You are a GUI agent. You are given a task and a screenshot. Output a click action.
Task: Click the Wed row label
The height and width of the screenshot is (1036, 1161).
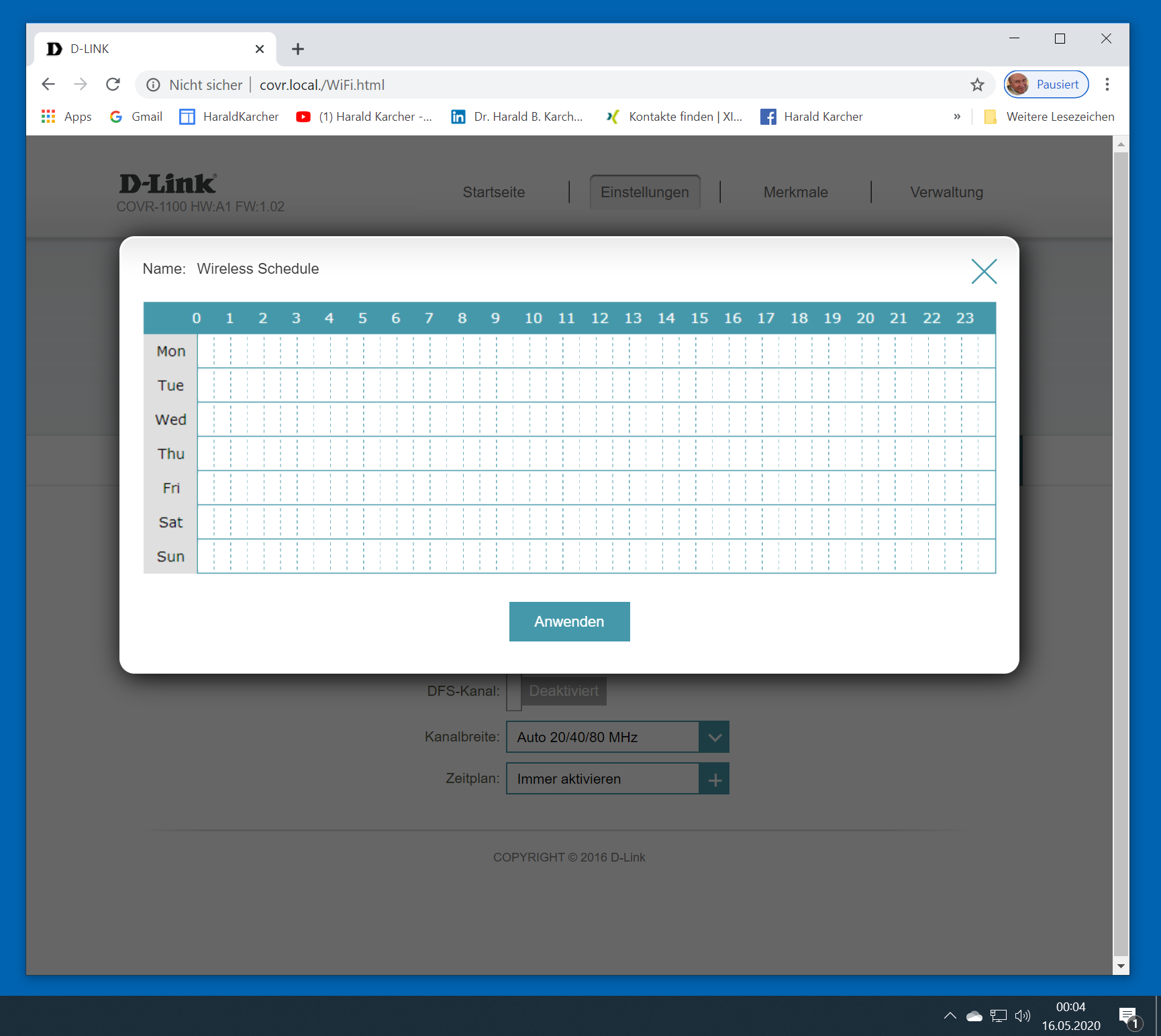point(170,419)
